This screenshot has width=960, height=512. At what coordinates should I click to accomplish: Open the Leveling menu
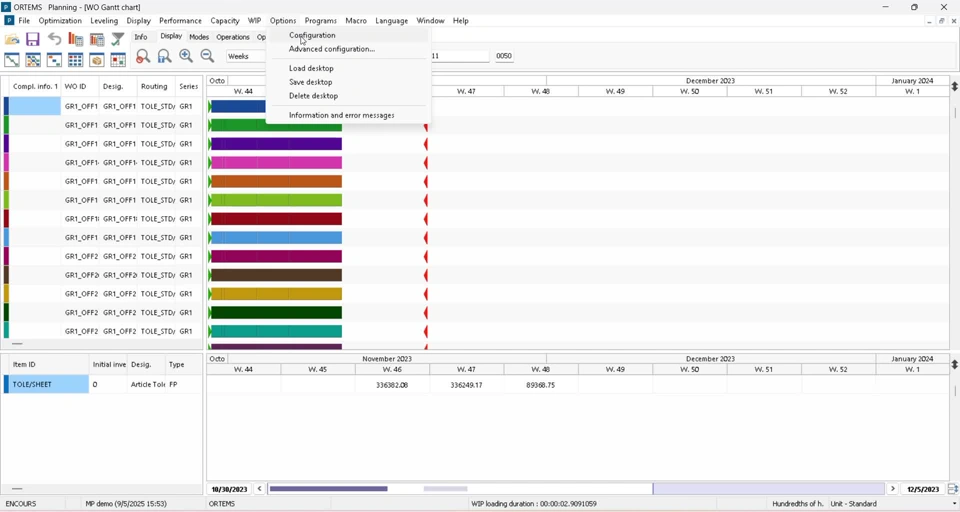click(104, 21)
